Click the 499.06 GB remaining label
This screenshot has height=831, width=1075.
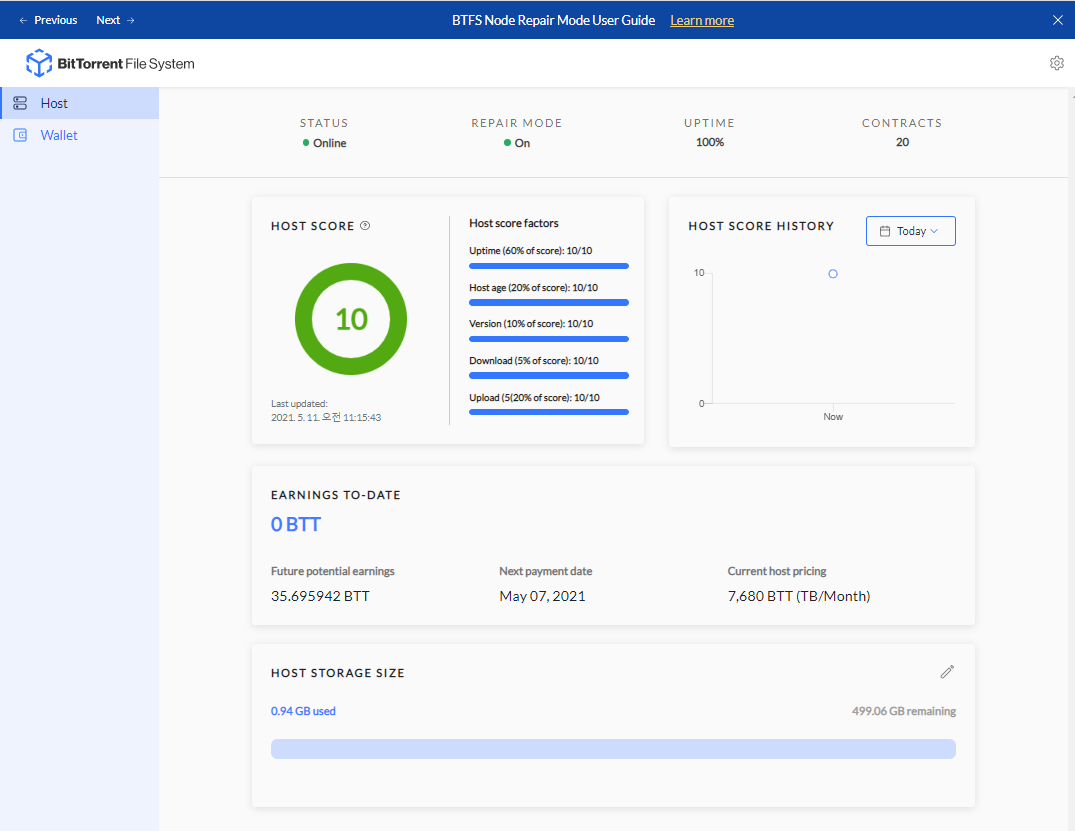[x=904, y=711]
